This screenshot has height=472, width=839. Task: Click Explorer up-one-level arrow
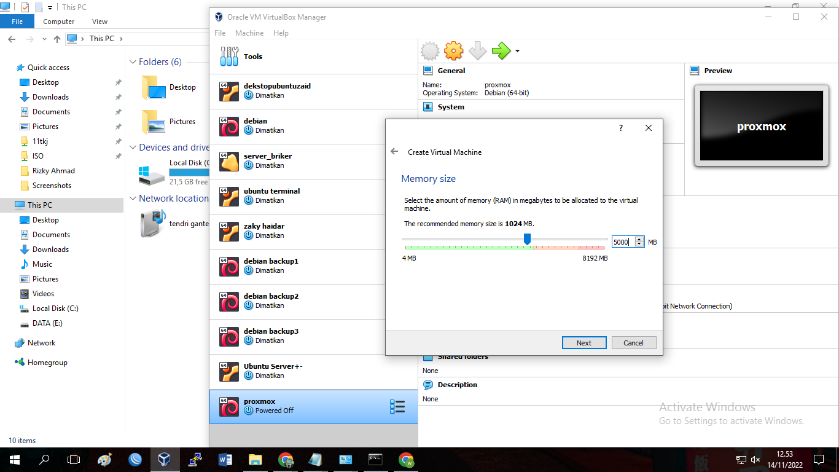tap(57, 39)
